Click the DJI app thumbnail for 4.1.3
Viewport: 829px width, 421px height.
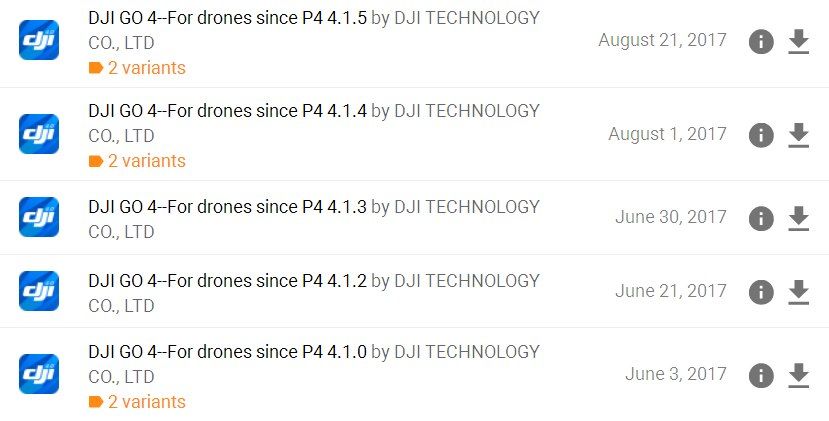pos(39,217)
